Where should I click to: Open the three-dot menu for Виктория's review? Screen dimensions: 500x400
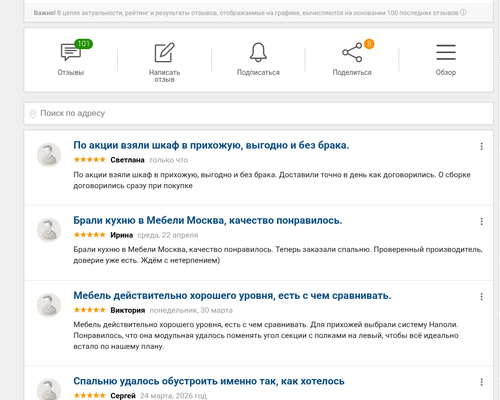coord(481,297)
